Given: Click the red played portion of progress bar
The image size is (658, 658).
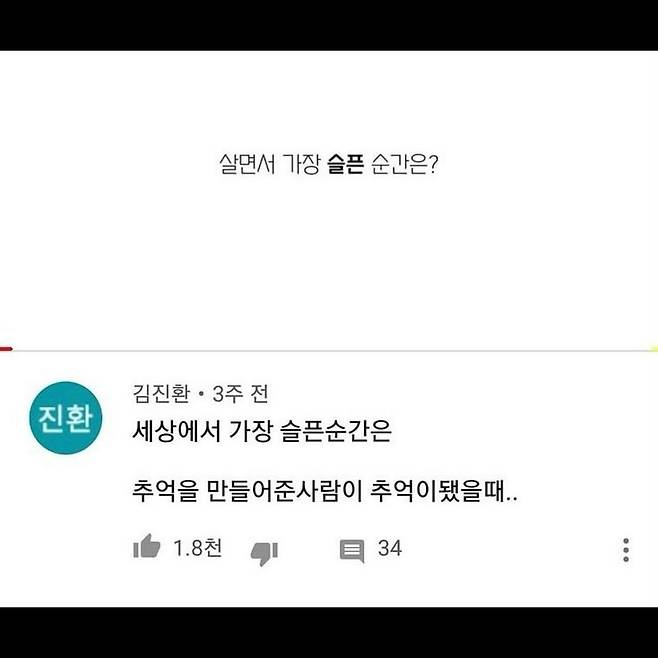Looking at the screenshot, I should [6, 349].
